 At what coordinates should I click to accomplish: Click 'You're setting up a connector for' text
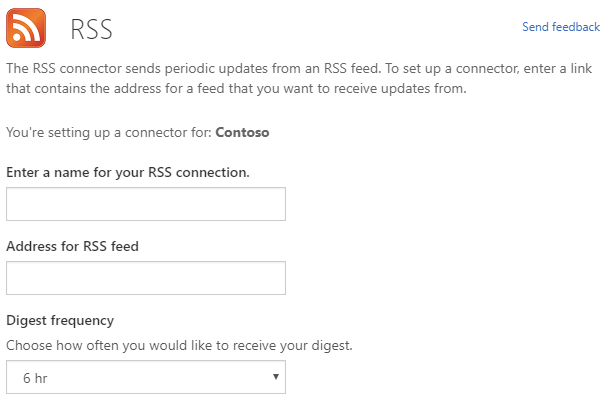109,132
